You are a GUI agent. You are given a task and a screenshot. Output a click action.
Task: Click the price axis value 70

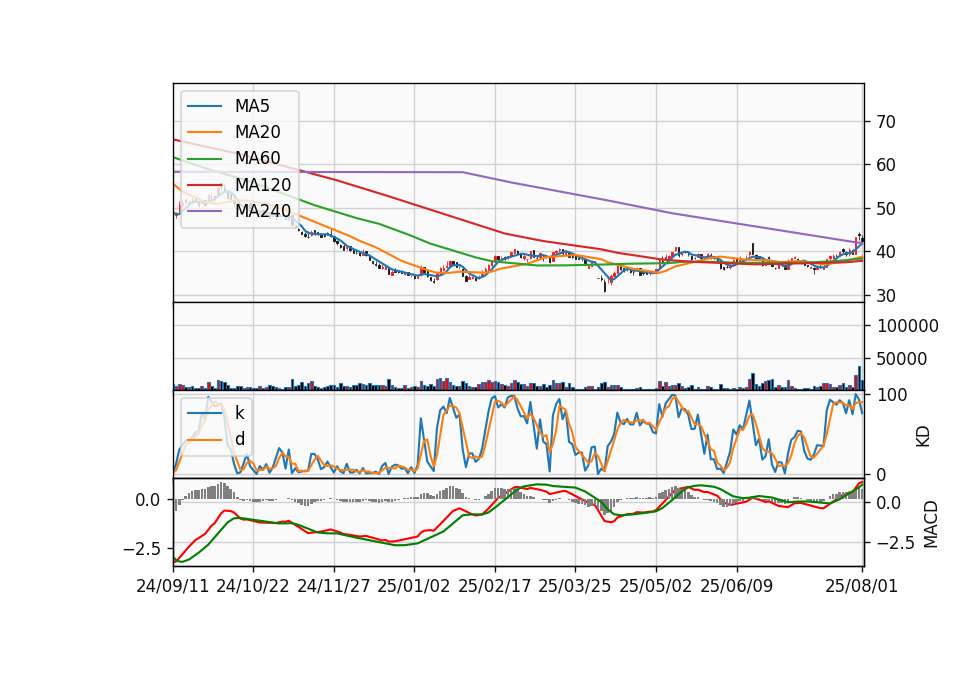(886, 122)
